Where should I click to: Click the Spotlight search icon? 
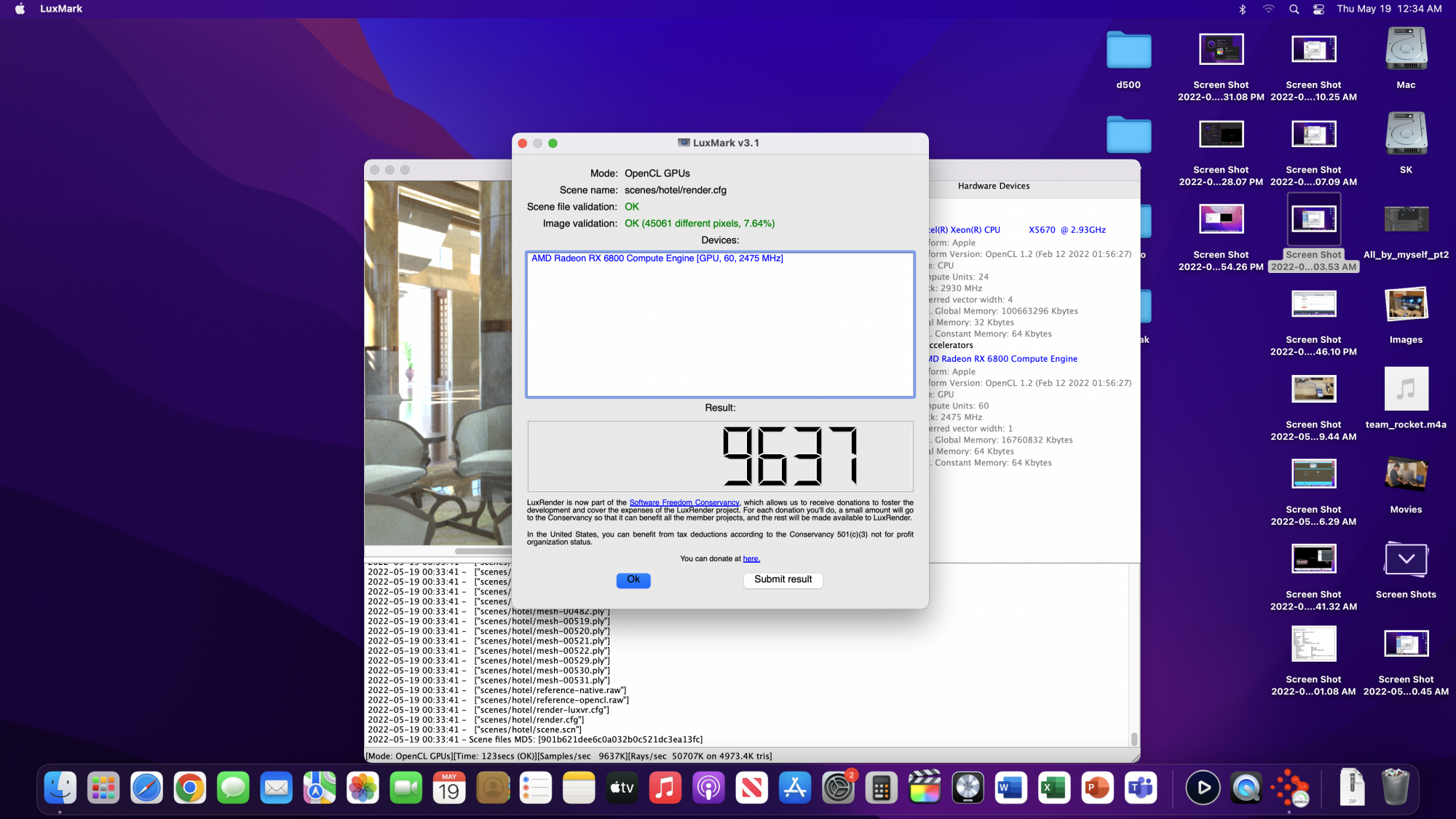(1294, 9)
